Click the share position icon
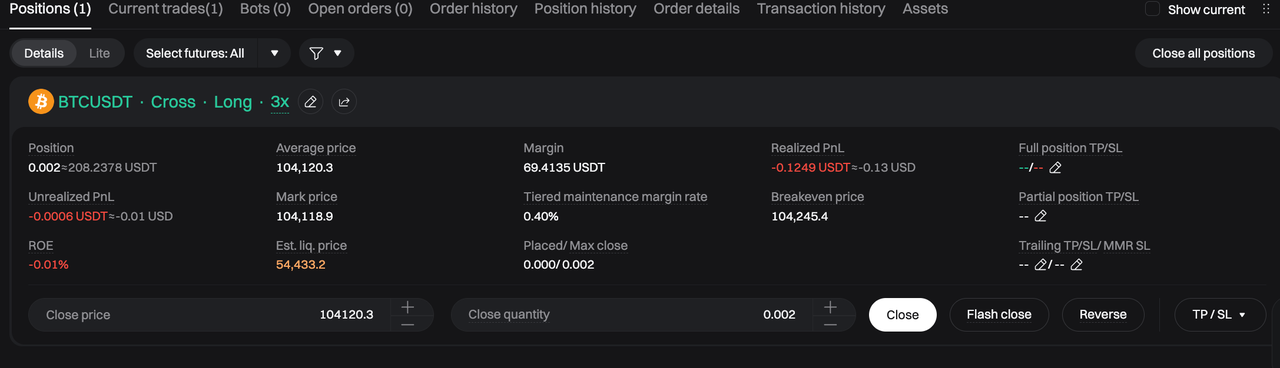The width and height of the screenshot is (1280, 368). pyautogui.click(x=344, y=102)
